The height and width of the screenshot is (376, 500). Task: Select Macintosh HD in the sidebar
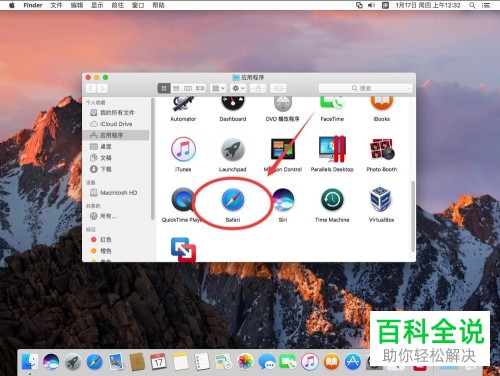[x=117, y=193]
